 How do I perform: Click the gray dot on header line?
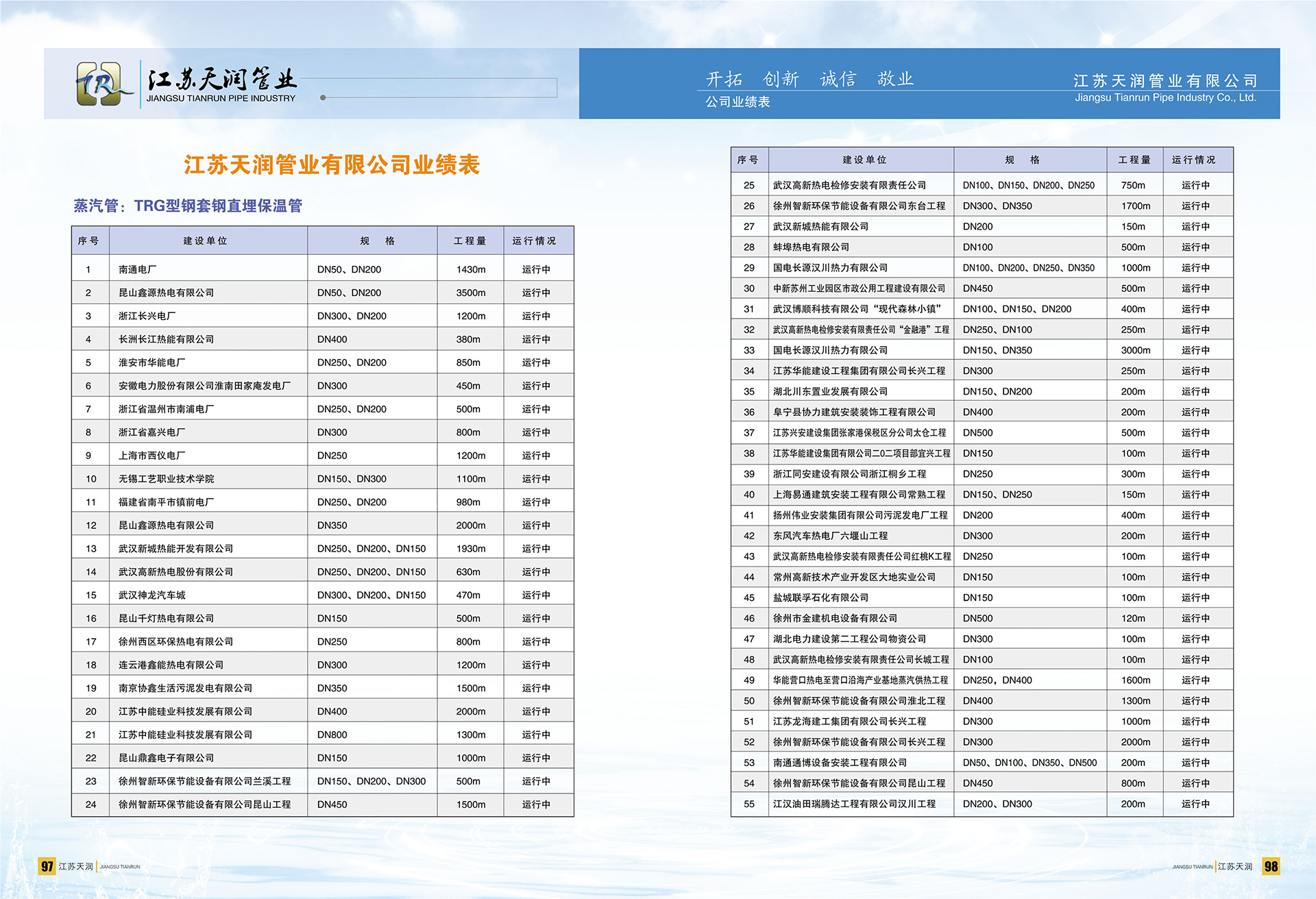pos(323,97)
